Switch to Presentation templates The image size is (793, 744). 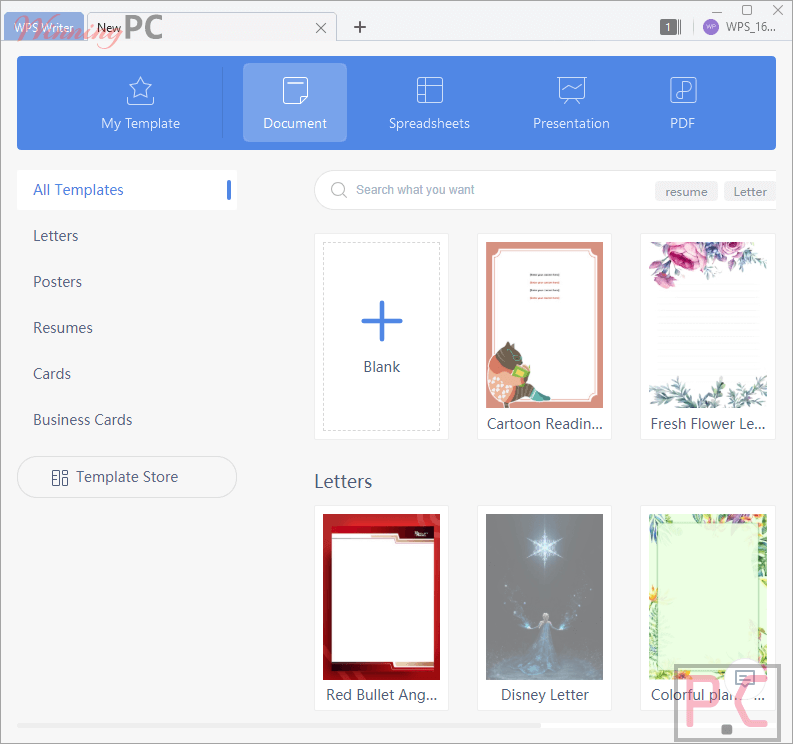point(571,103)
